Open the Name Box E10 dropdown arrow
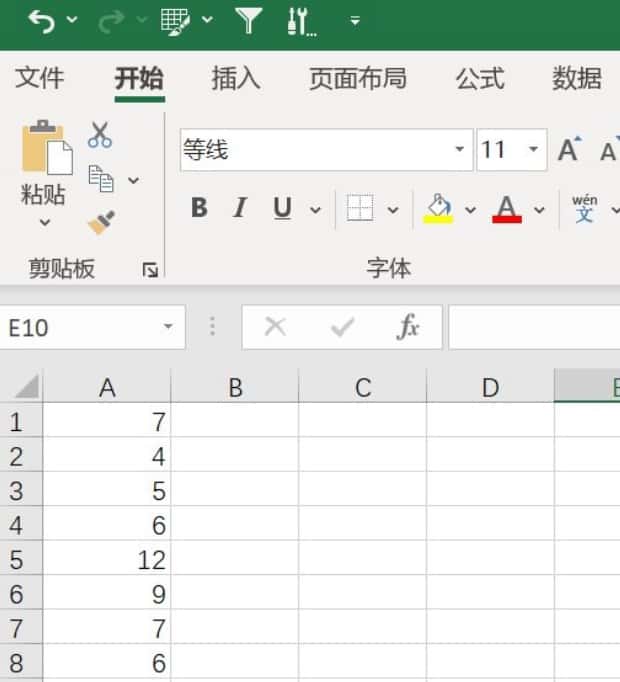Viewport: 620px width, 682px height. [168, 327]
